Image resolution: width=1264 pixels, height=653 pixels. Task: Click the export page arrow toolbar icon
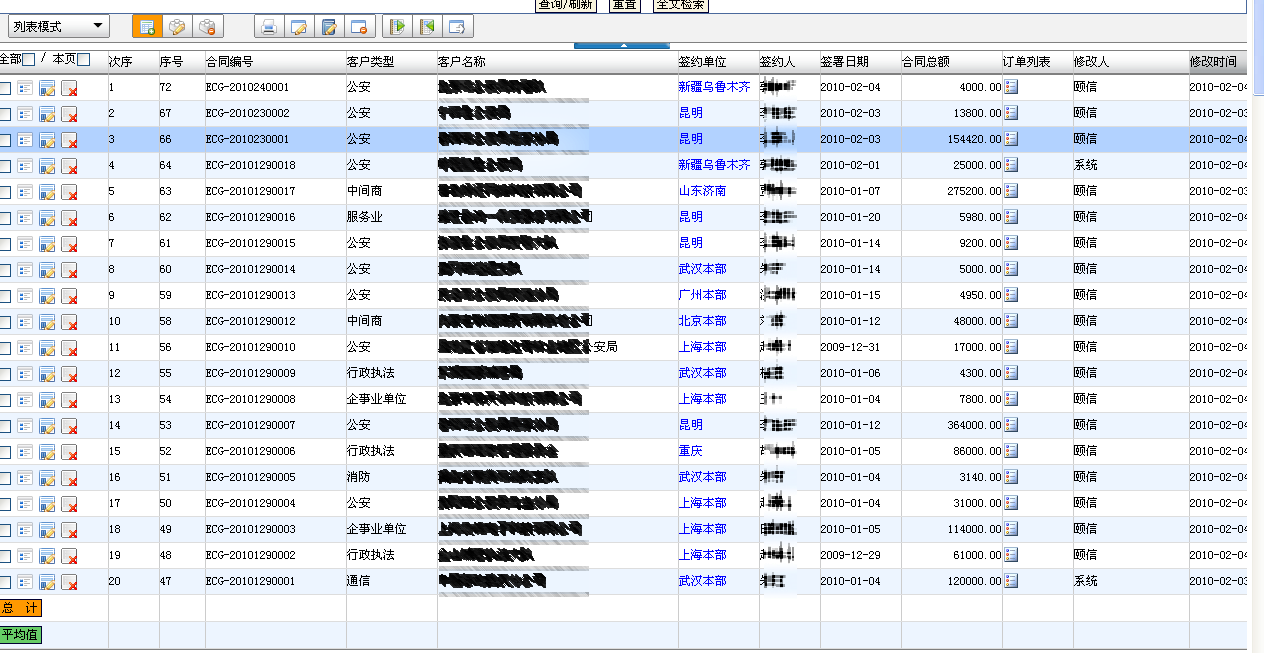point(458,27)
